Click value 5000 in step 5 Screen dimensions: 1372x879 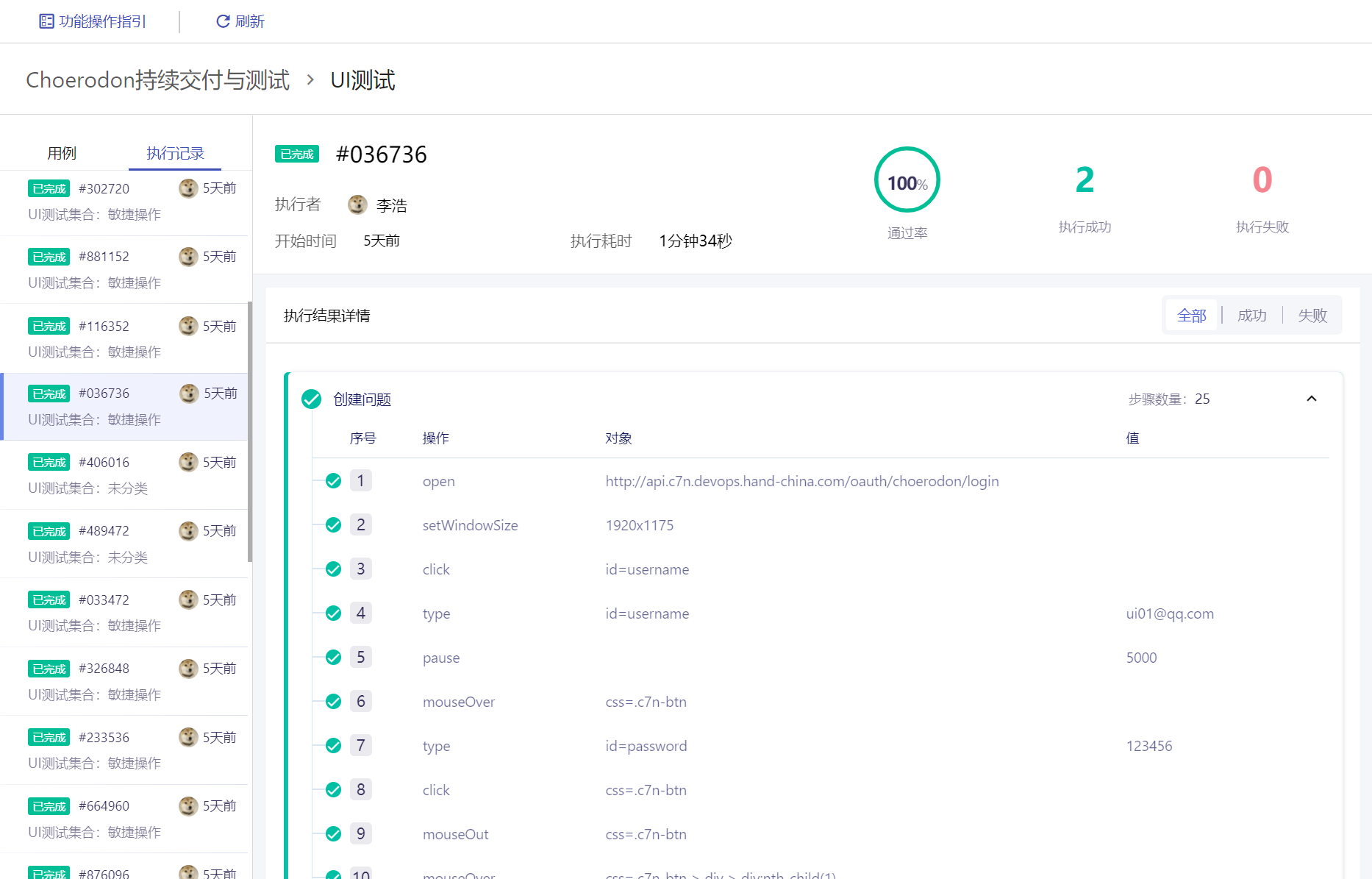[x=1141, y=658]
